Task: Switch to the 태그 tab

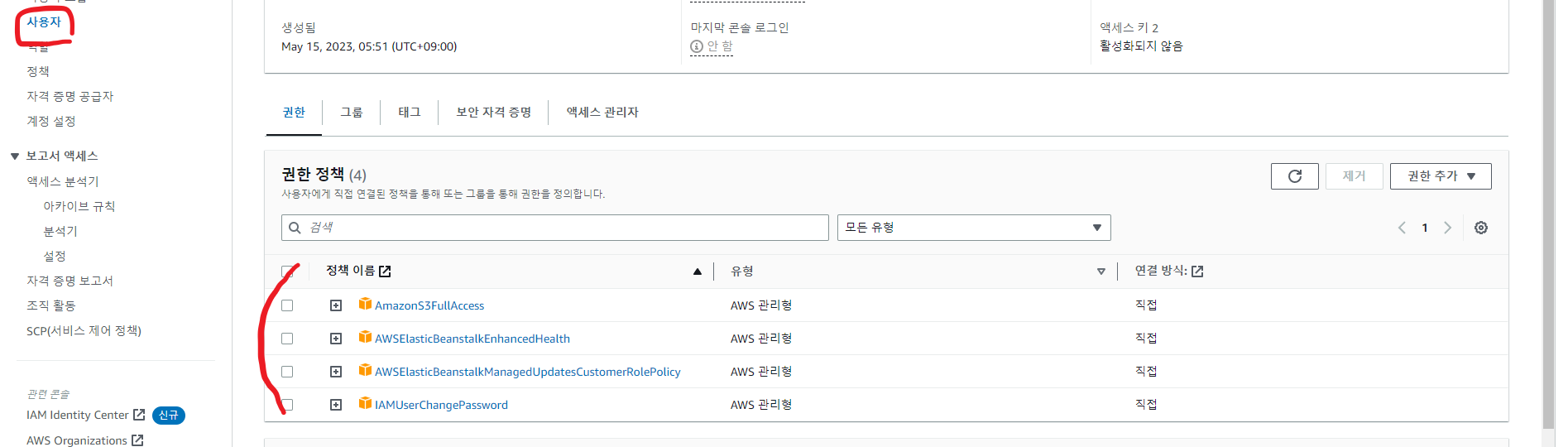Action: (x=410, y=113)
